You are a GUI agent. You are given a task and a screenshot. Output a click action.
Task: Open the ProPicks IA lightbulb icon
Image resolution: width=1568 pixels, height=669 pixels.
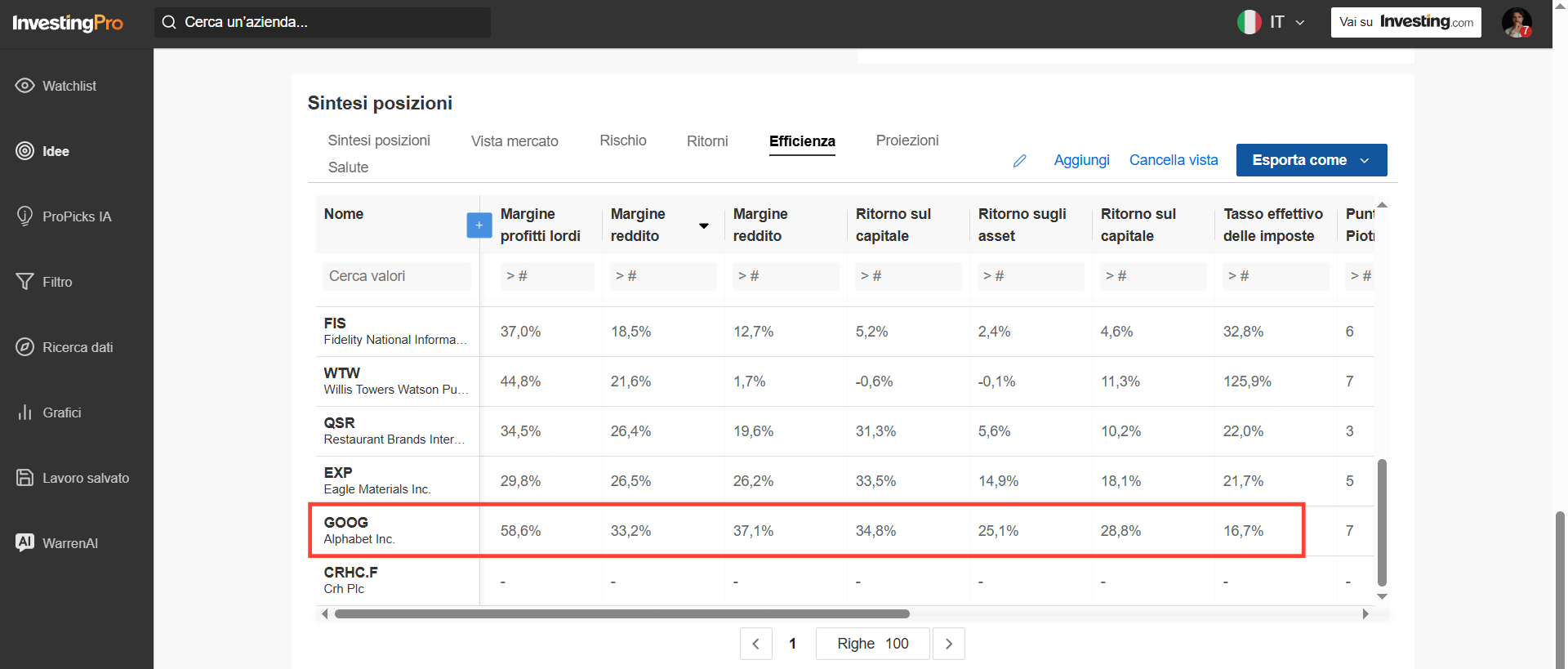[x=25, y=216]
